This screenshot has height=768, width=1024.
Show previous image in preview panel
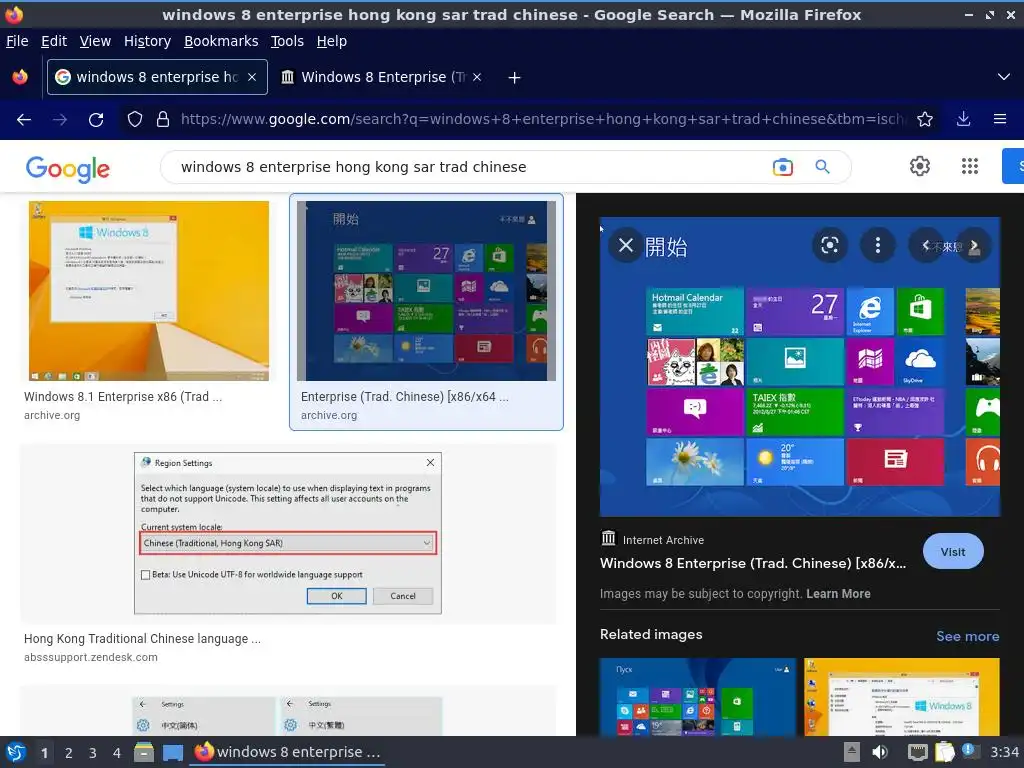pyautogui.click(x=925, y=246)
